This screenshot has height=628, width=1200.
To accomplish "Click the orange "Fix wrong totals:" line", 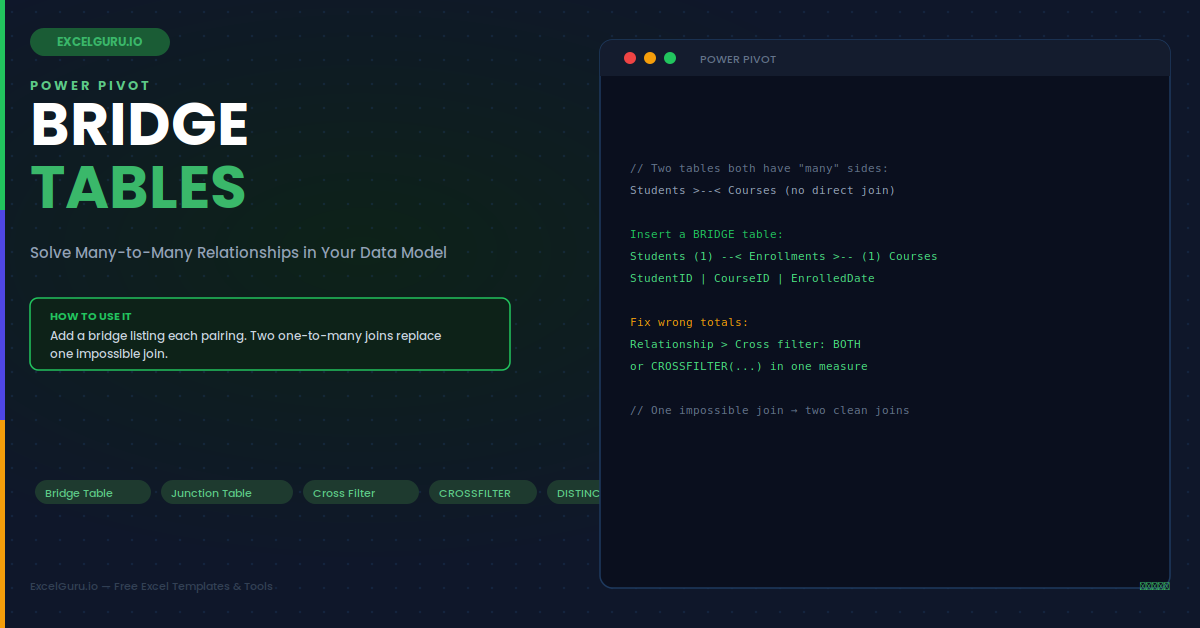I will (689, 322).
